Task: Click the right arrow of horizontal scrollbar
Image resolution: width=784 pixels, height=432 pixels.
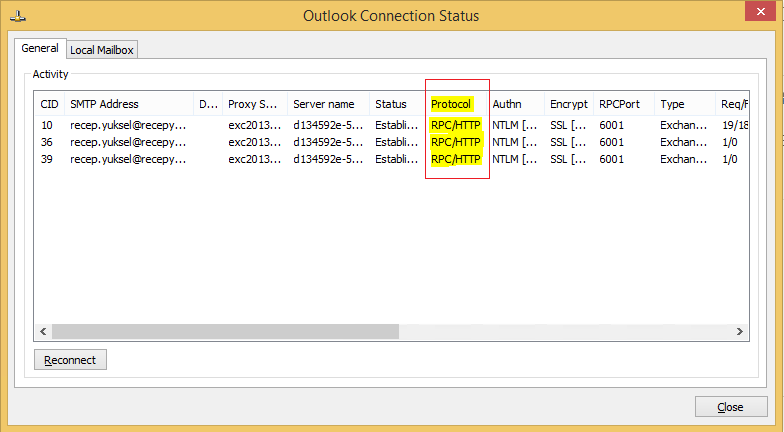Action: coord(740,332)
